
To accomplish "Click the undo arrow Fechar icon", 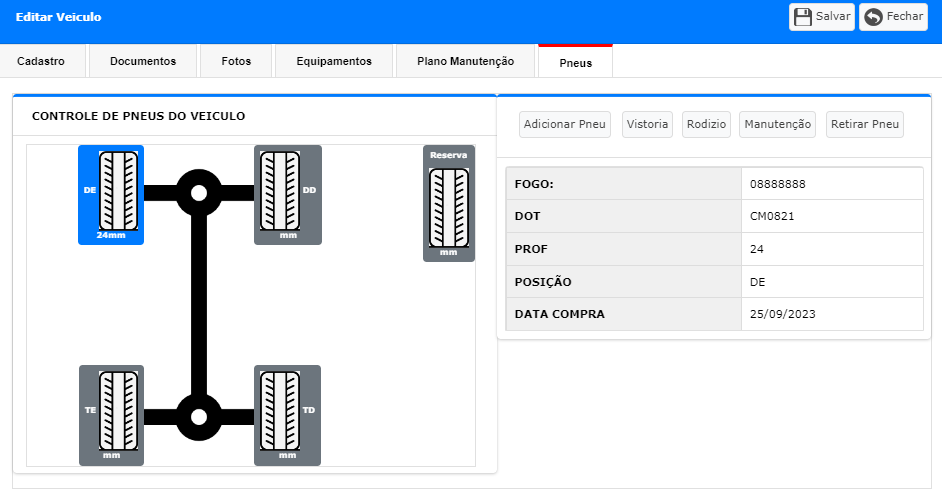I will [874, 17].
